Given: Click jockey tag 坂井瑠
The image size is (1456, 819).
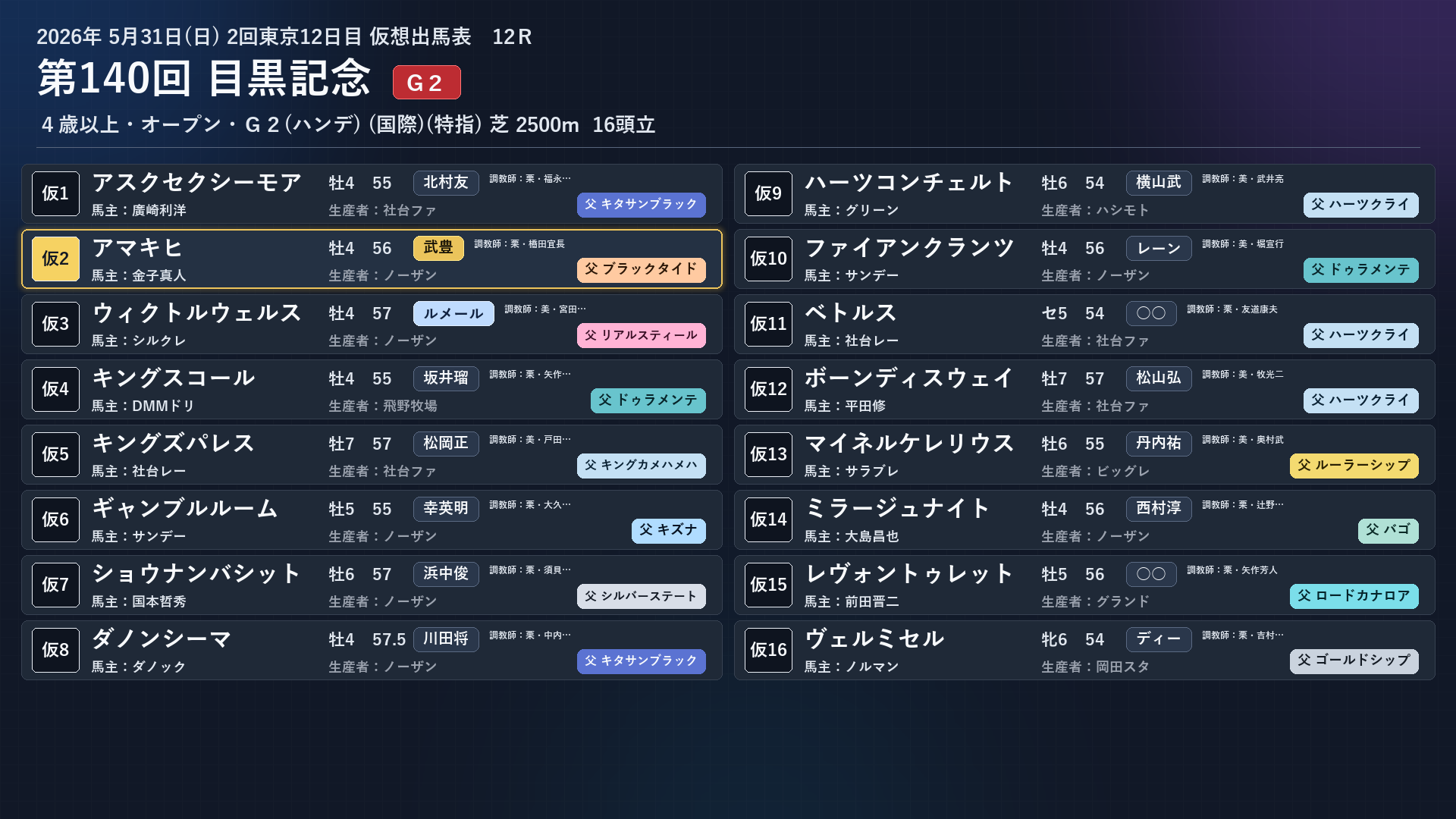Looking at the screenshot, I should click(x=446, y=378).
